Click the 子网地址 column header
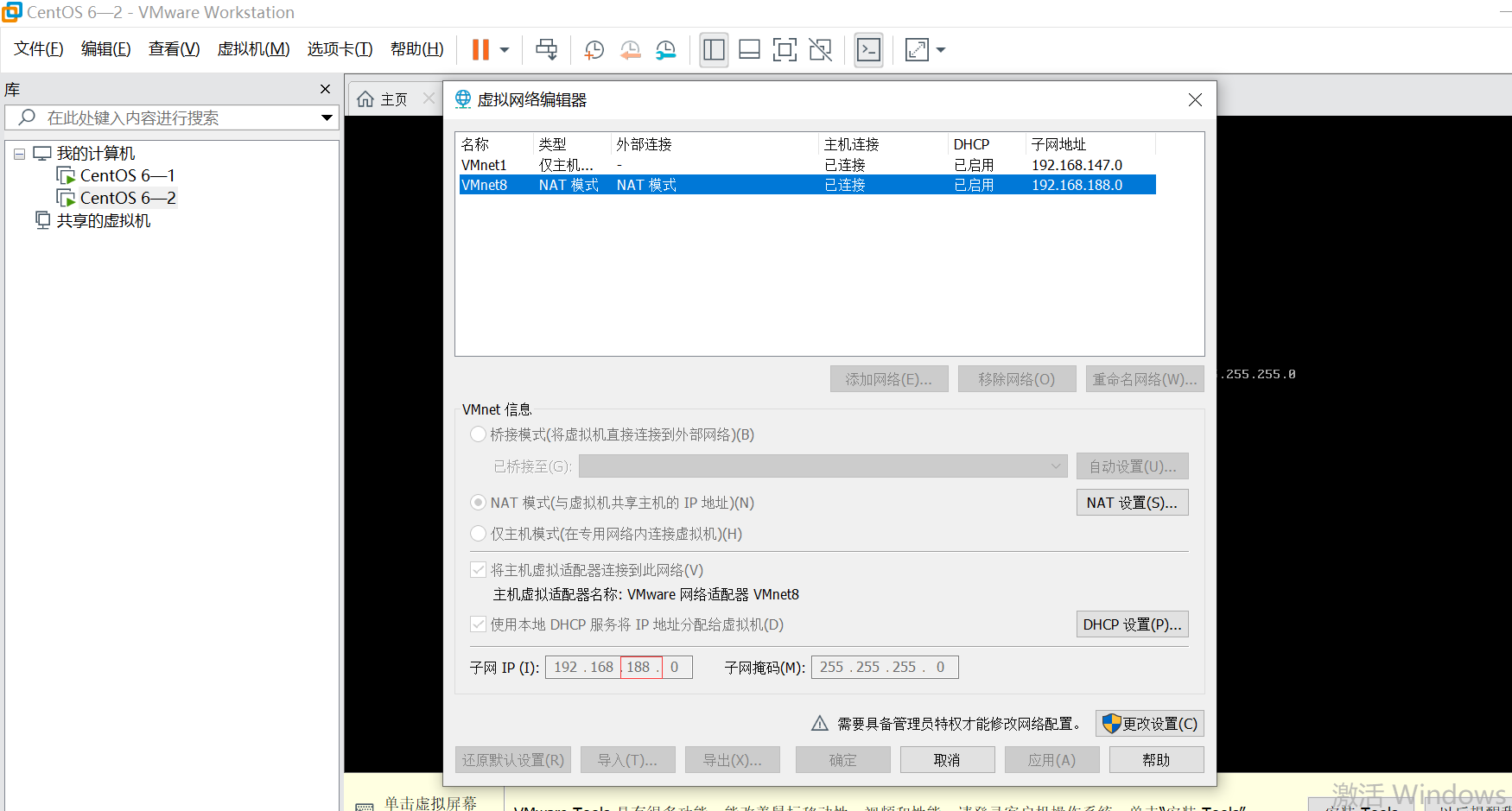The image size is (1512, 811). [x=1058, y=144]
